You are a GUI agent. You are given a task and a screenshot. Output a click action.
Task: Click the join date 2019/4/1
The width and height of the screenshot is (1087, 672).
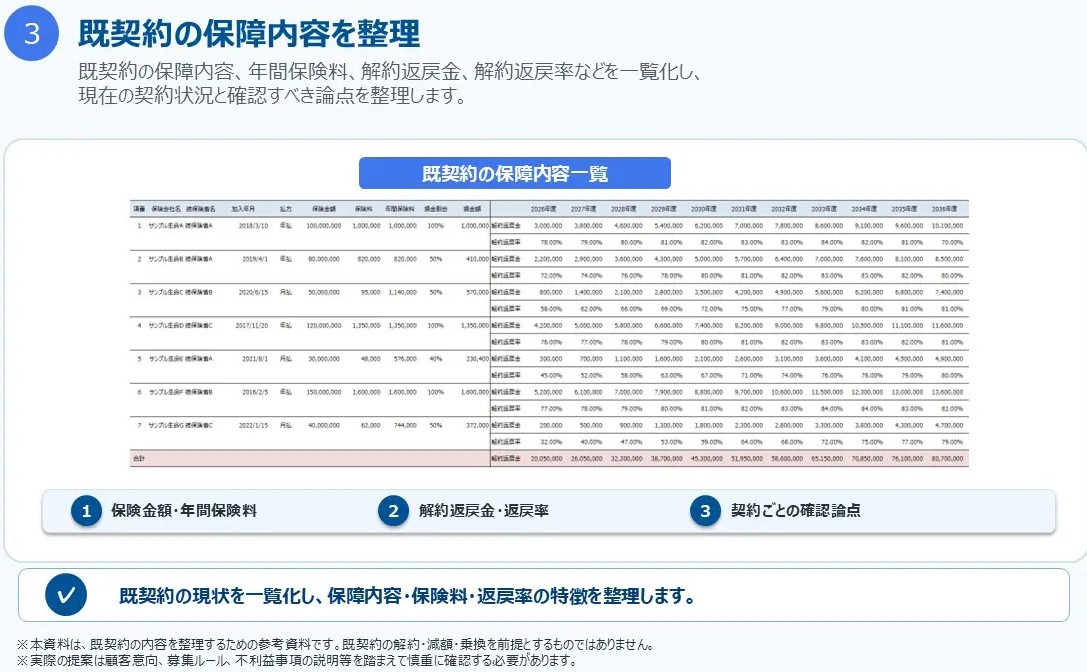[254, 259]
